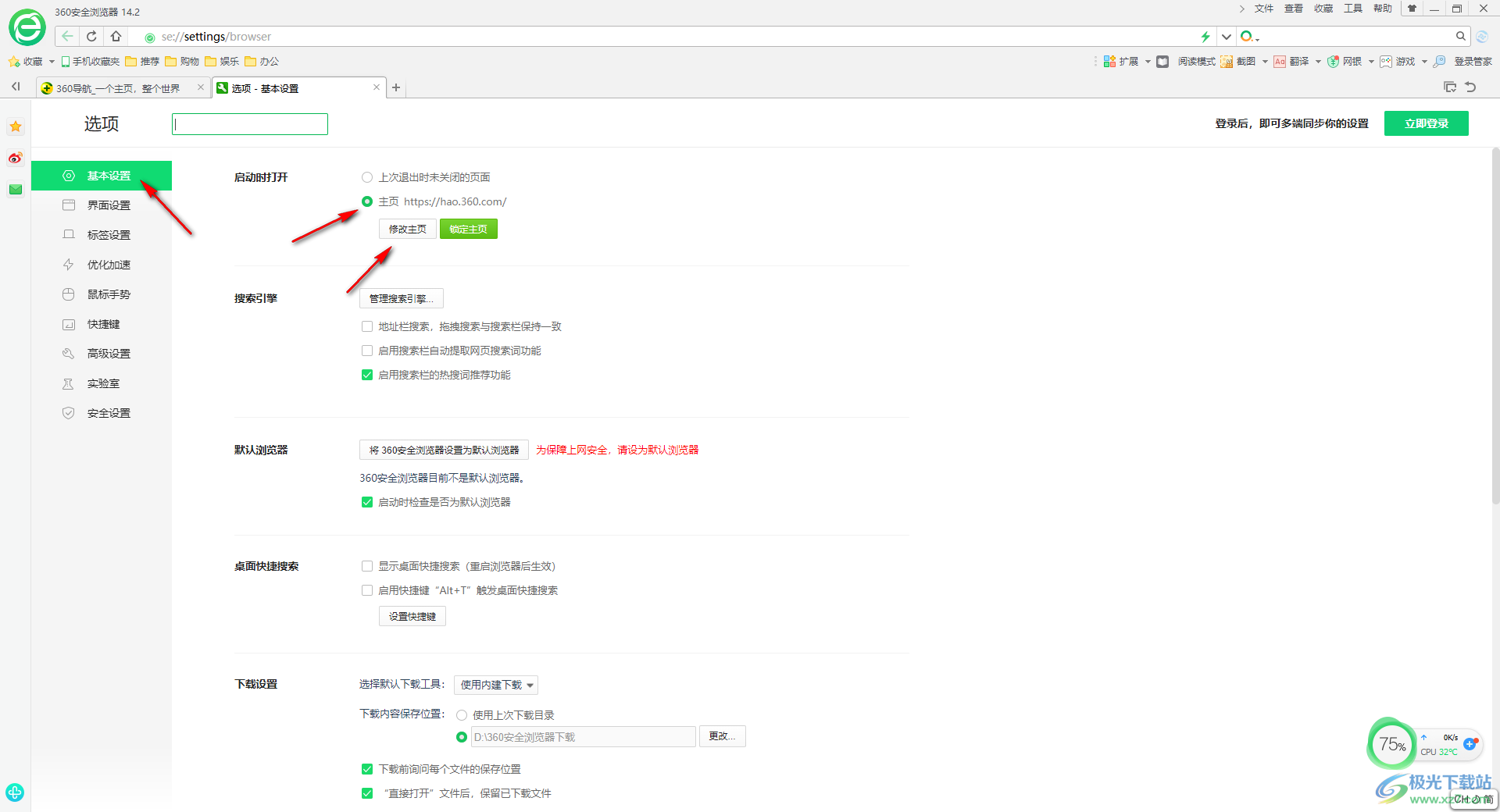The height and width of the screenshot is (812, 1500).
Task: Expand the 游戏 dropdown arrow
Action: point(1424,62)
